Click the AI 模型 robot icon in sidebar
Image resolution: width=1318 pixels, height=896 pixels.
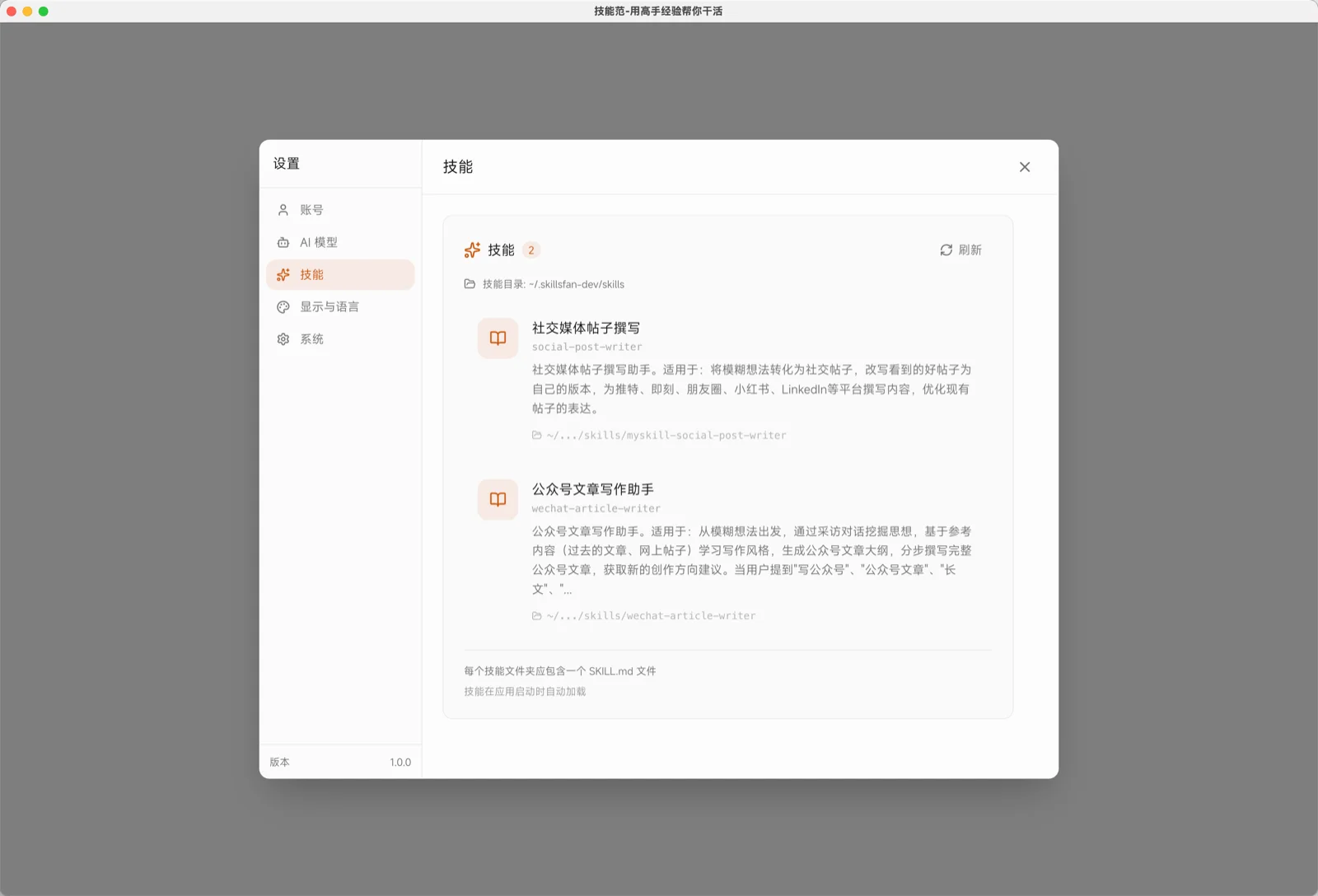[283, 242]
